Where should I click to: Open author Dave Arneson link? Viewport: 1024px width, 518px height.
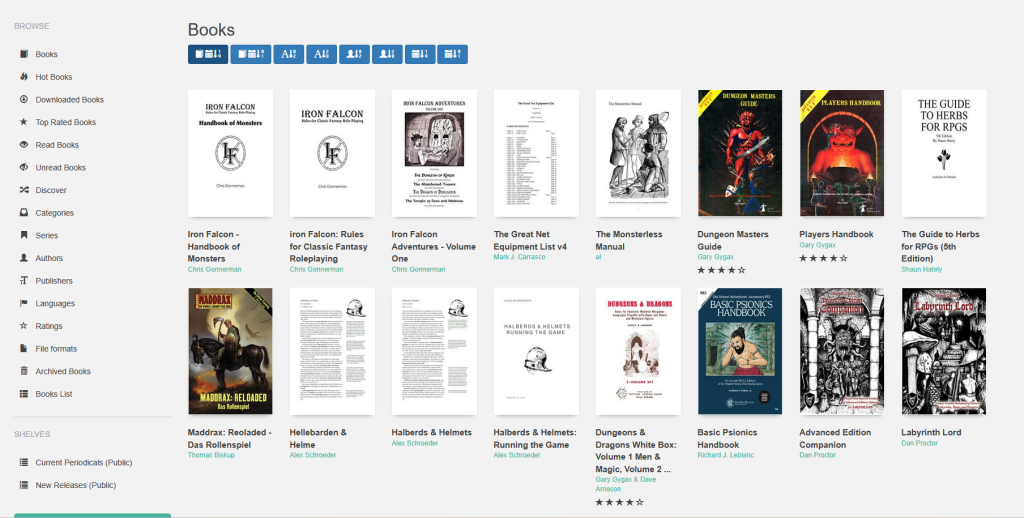tap(626, 484)
